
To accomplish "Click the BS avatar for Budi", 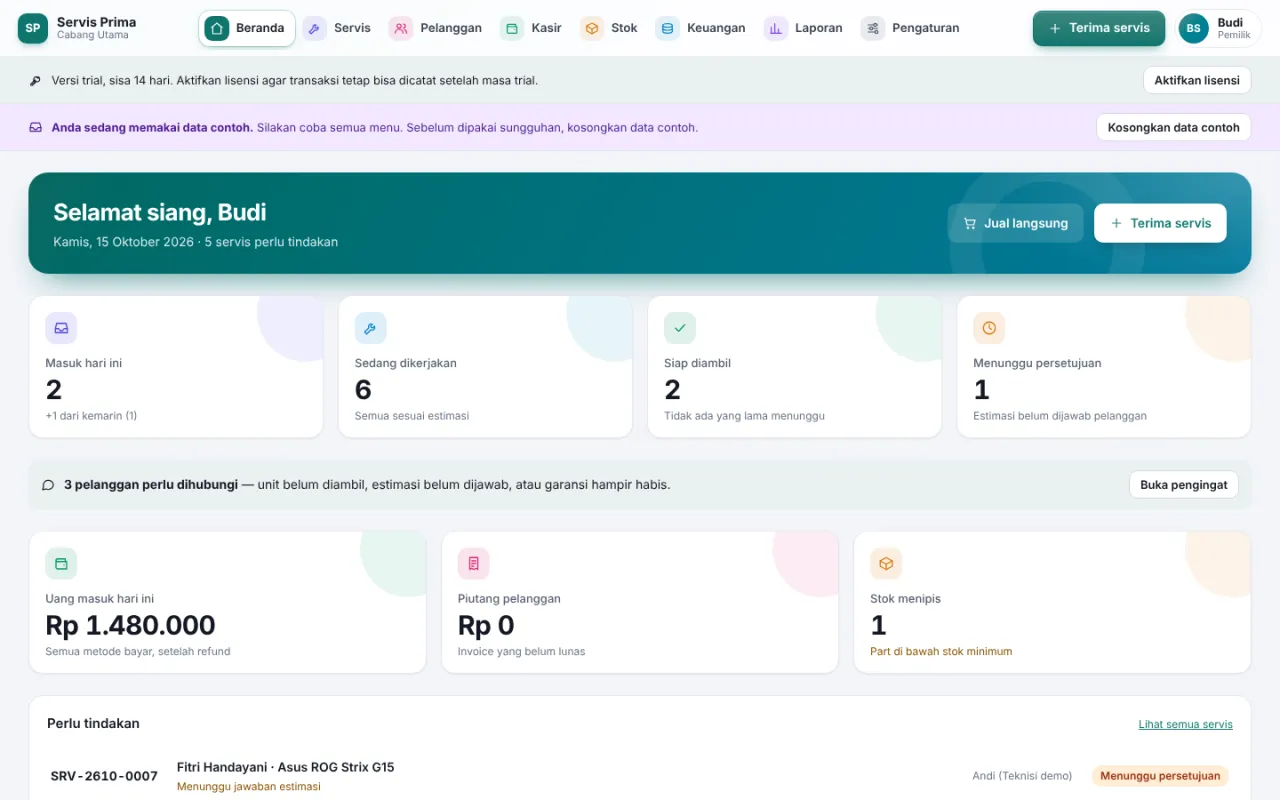I will [1193, 28].
